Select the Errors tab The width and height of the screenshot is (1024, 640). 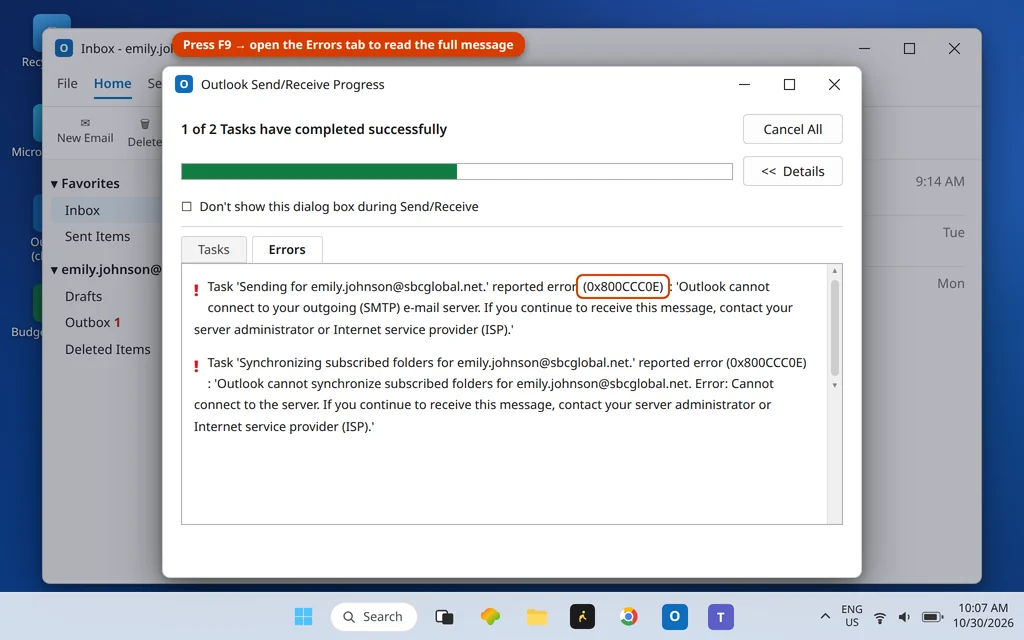287,249
